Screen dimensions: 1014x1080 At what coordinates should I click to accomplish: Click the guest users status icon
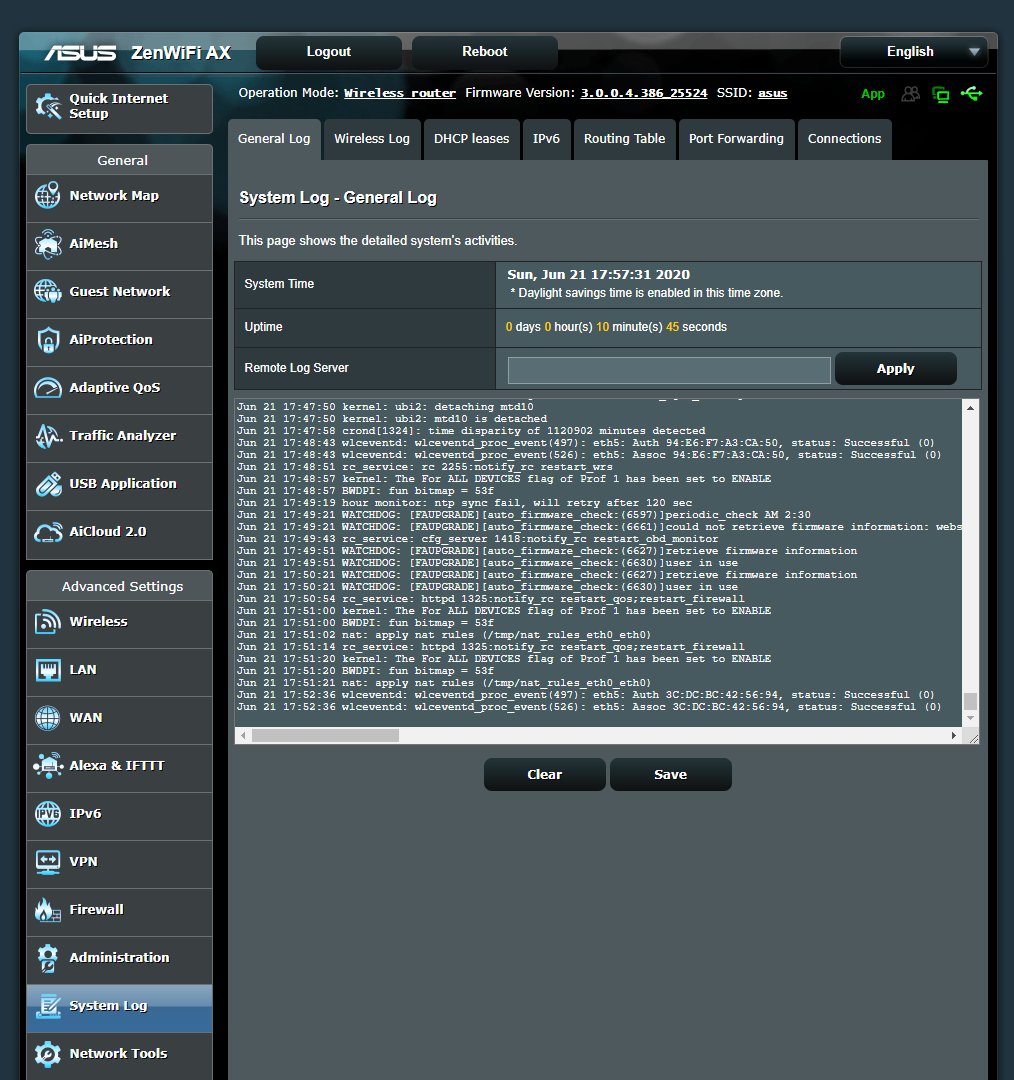tap(911, 94)
